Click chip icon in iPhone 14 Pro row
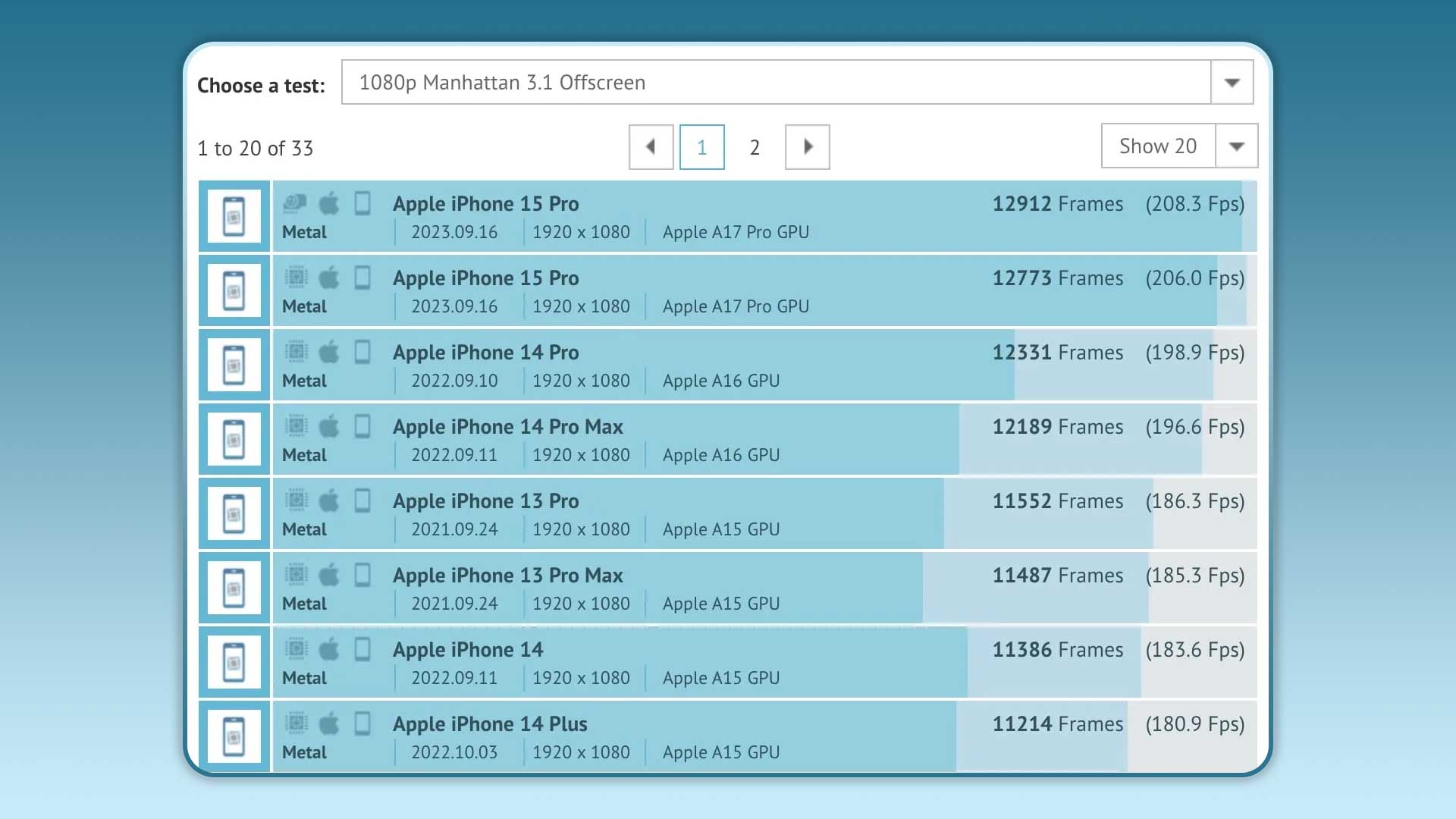Viewport: 1456px width, 819px height. coord(296,351)
